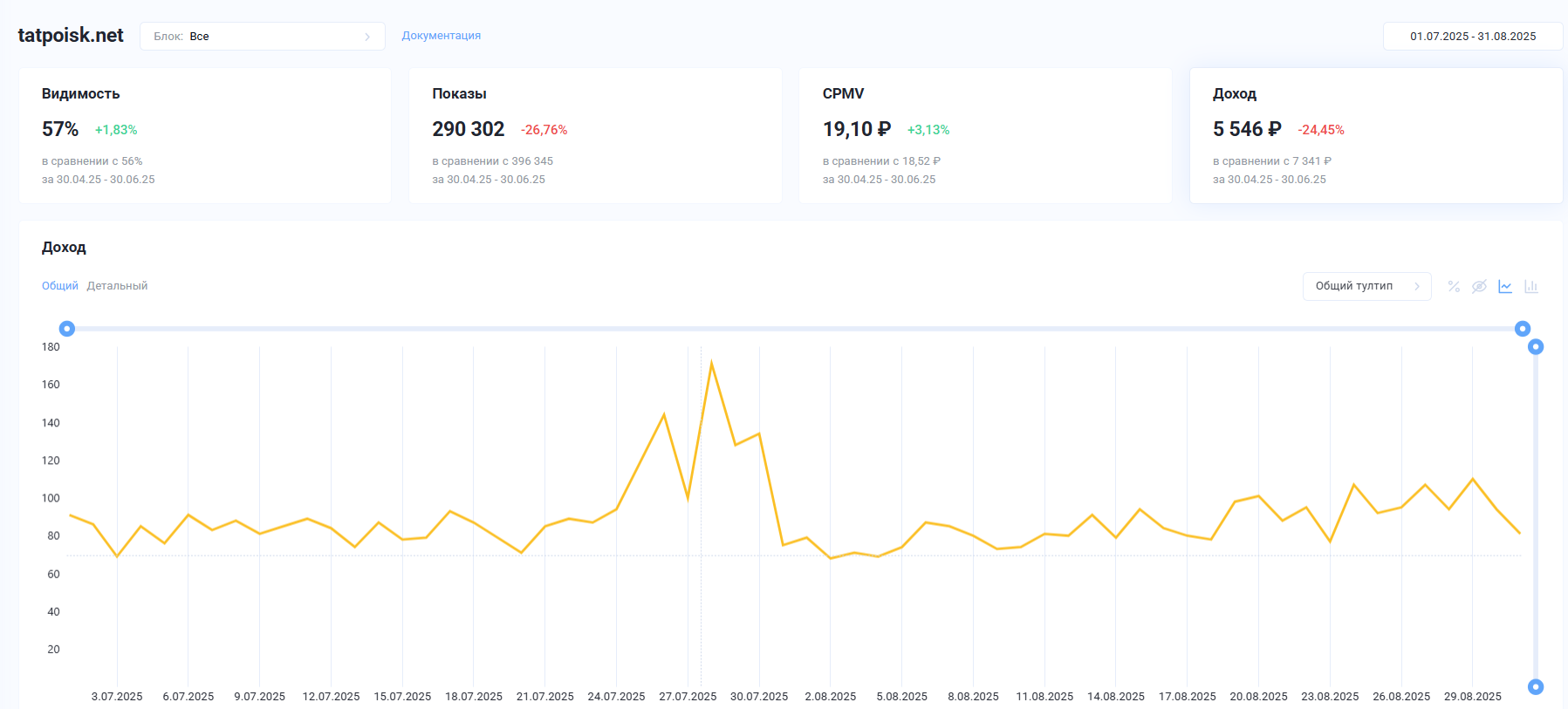Switch to the Общий chart tab
This screenshot has width=1568, height=709.
pyautogui.click(x=60, y=286)
